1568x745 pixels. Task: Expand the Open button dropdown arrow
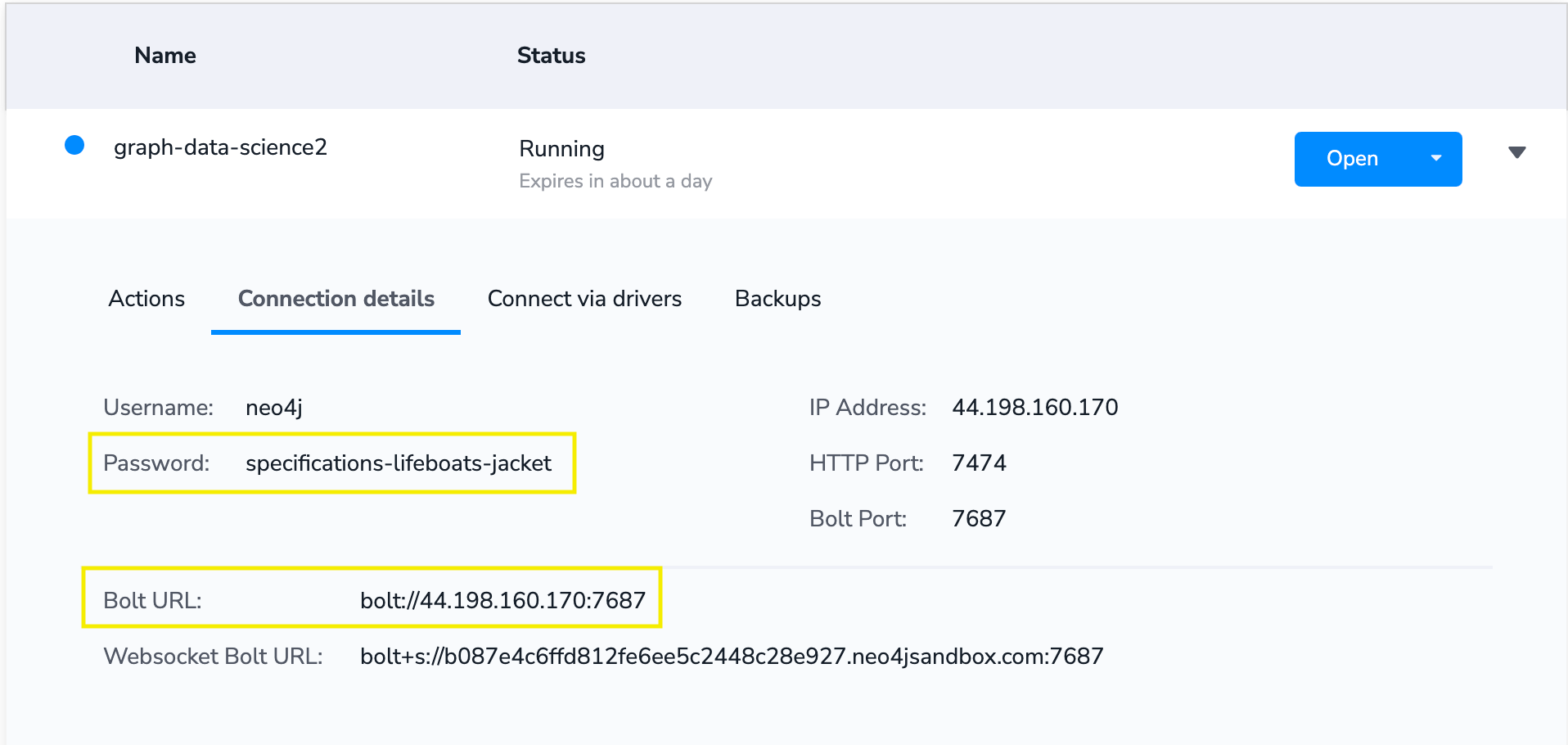coord(1436,159)
